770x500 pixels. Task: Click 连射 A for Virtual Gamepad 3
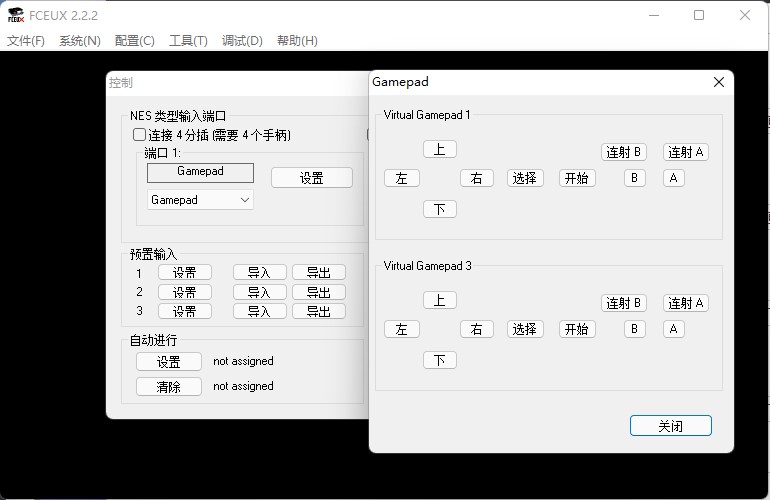click(686, 303)
